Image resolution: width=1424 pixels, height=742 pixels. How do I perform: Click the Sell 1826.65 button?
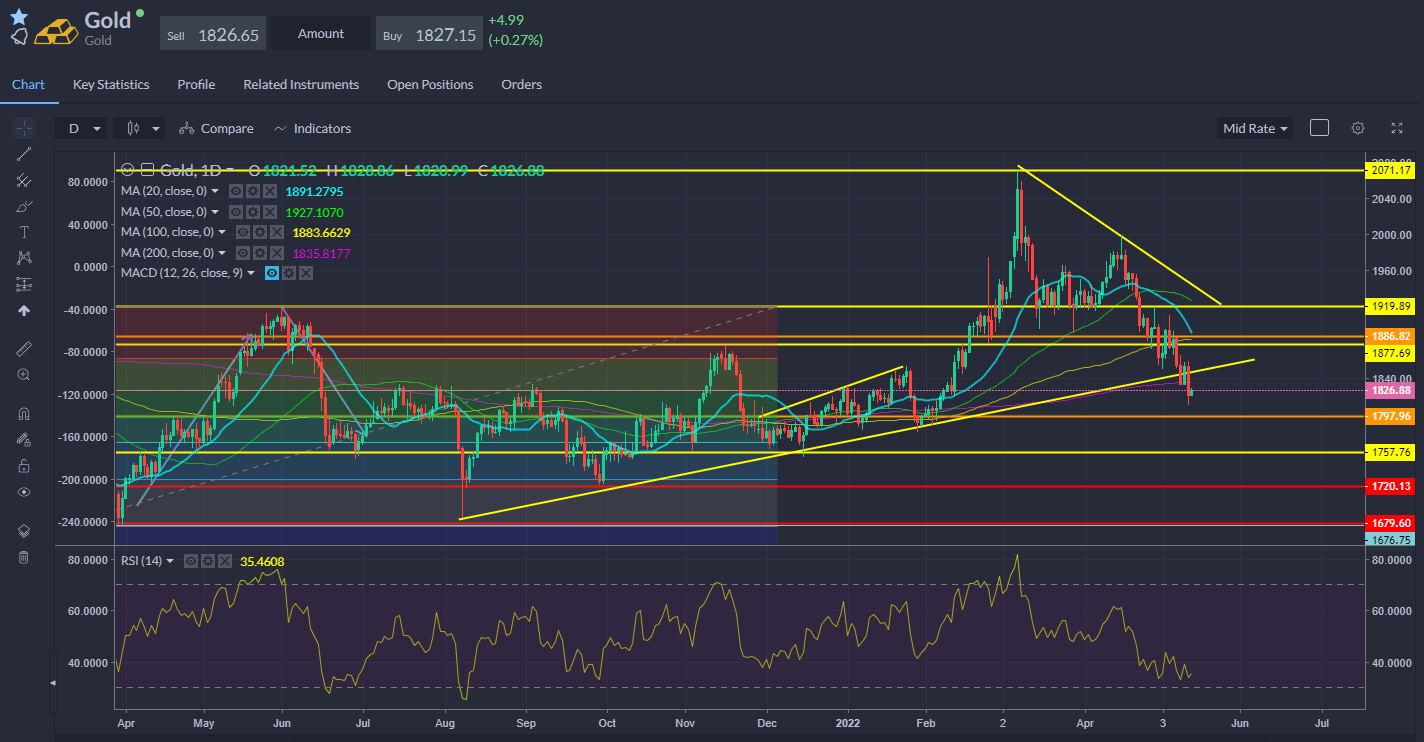212,34
